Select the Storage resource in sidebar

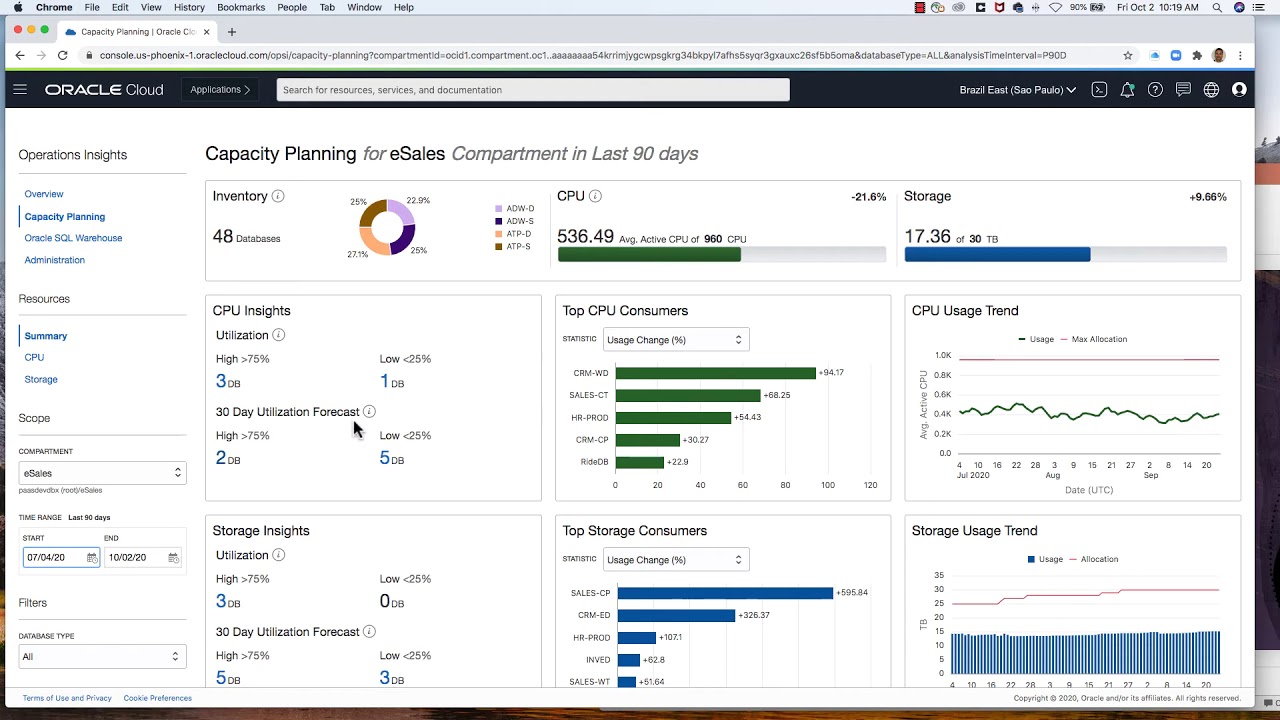point(41,379)
